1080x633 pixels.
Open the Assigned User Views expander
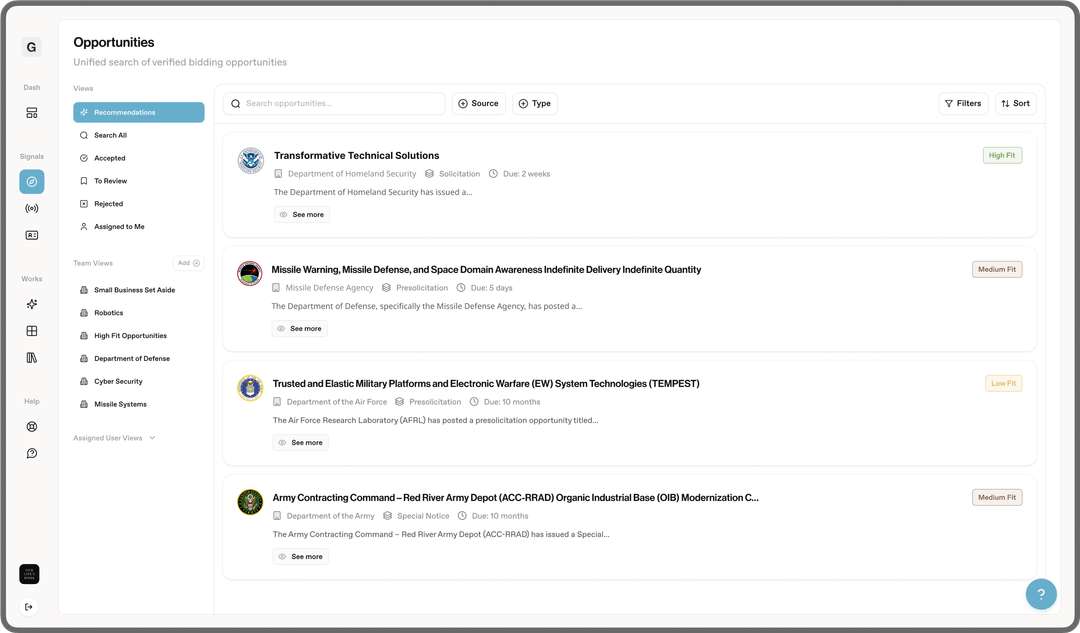(114, 437)
